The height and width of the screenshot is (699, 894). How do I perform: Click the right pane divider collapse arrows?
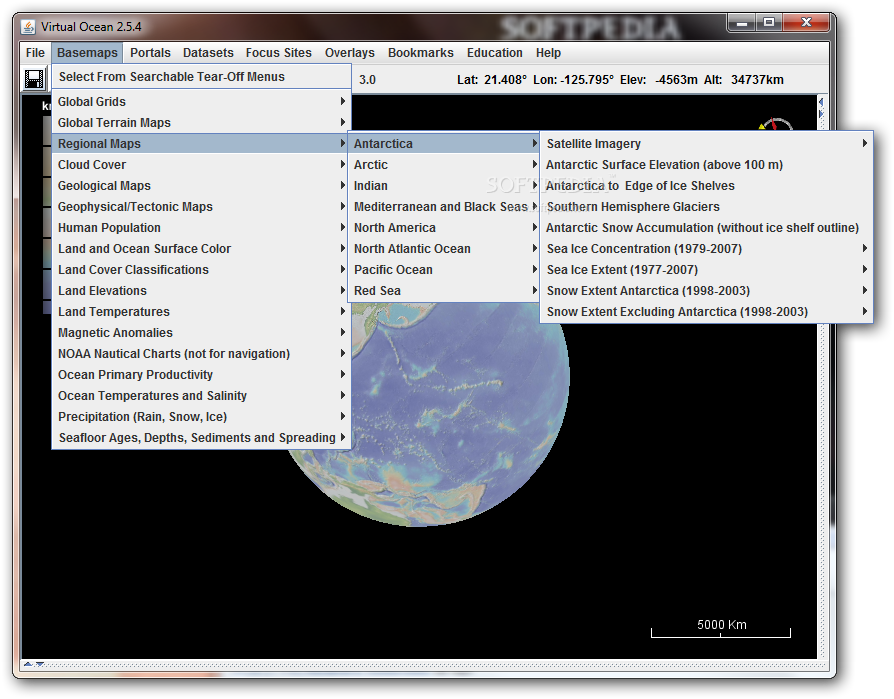[821, 108]
